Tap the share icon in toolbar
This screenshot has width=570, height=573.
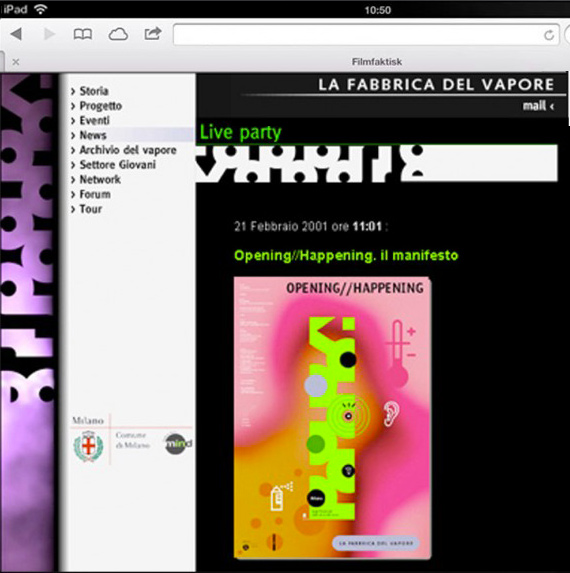pos(153,34)
